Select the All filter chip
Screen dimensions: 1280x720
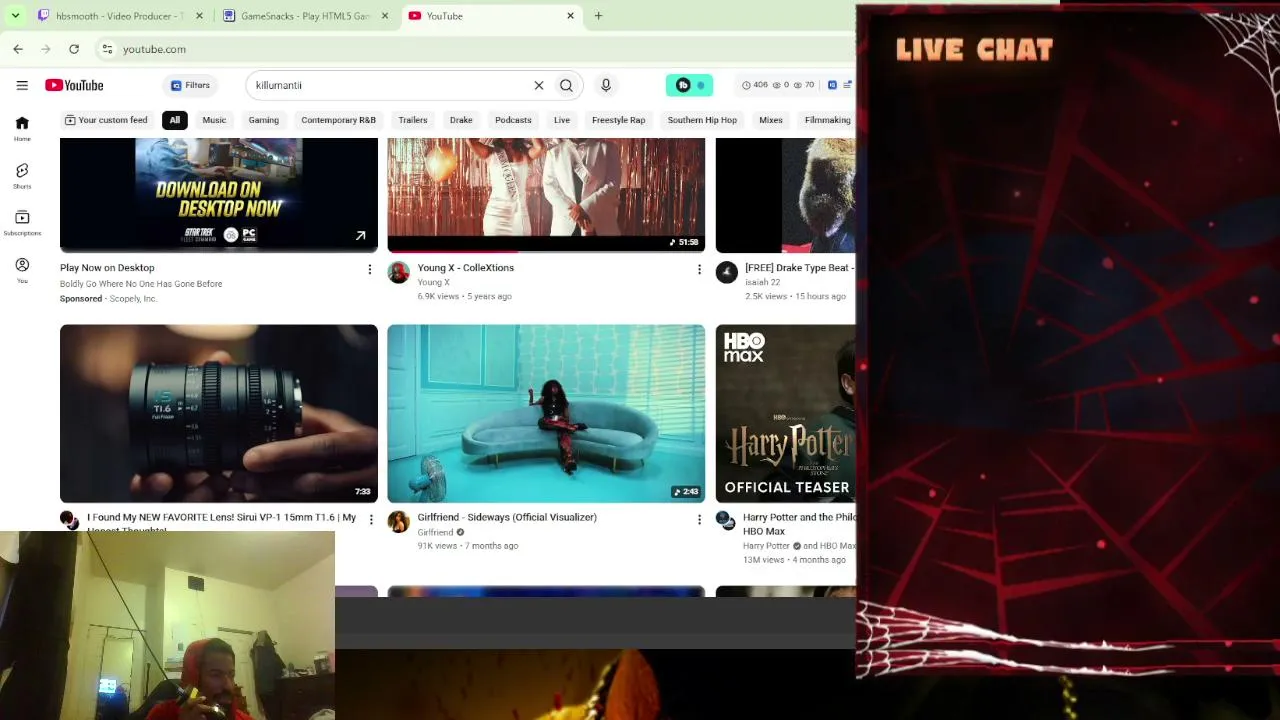[175, 120]
